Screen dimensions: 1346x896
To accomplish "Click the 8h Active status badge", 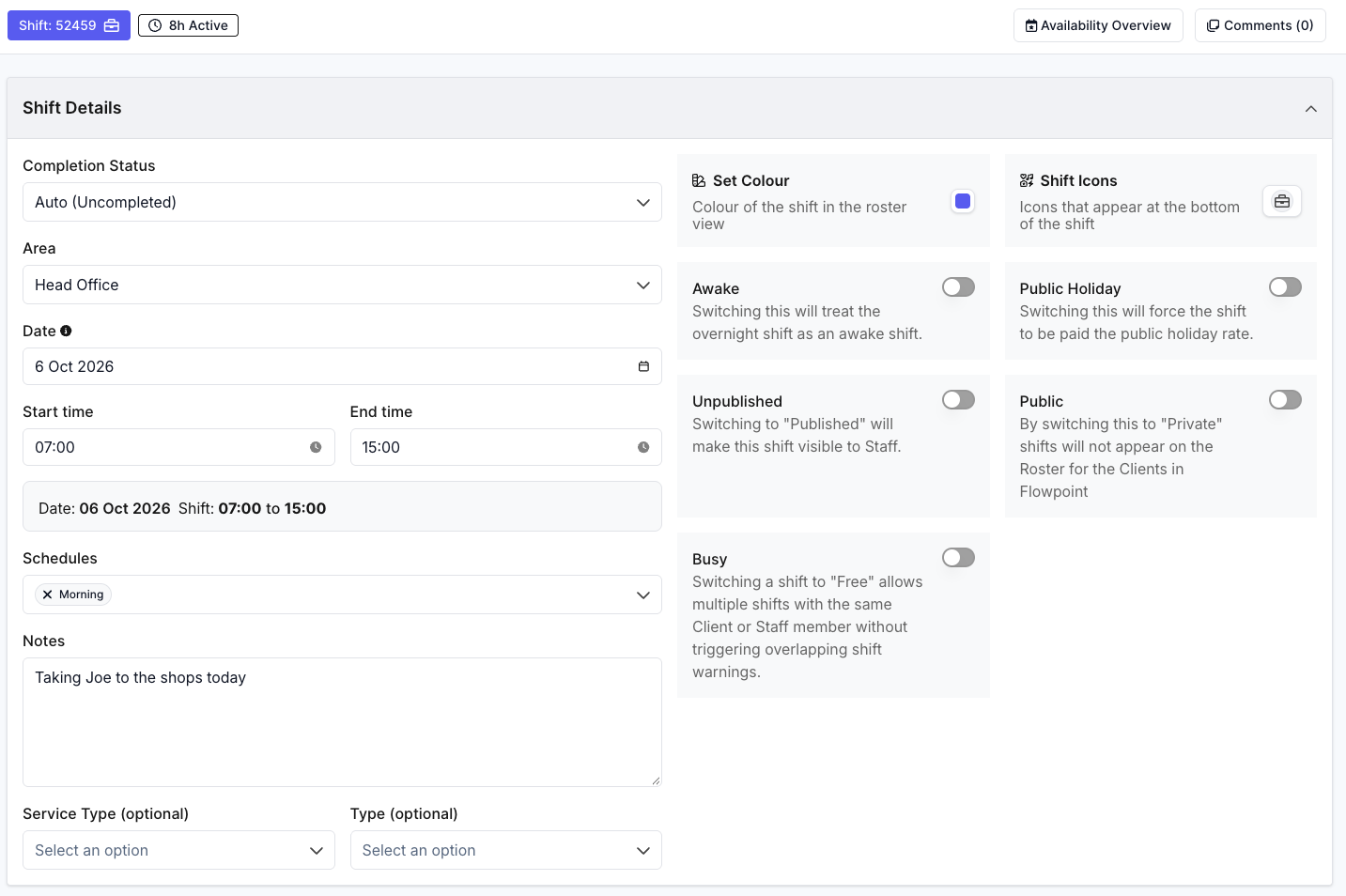I will pyautogui.click(x=188, y=25).
